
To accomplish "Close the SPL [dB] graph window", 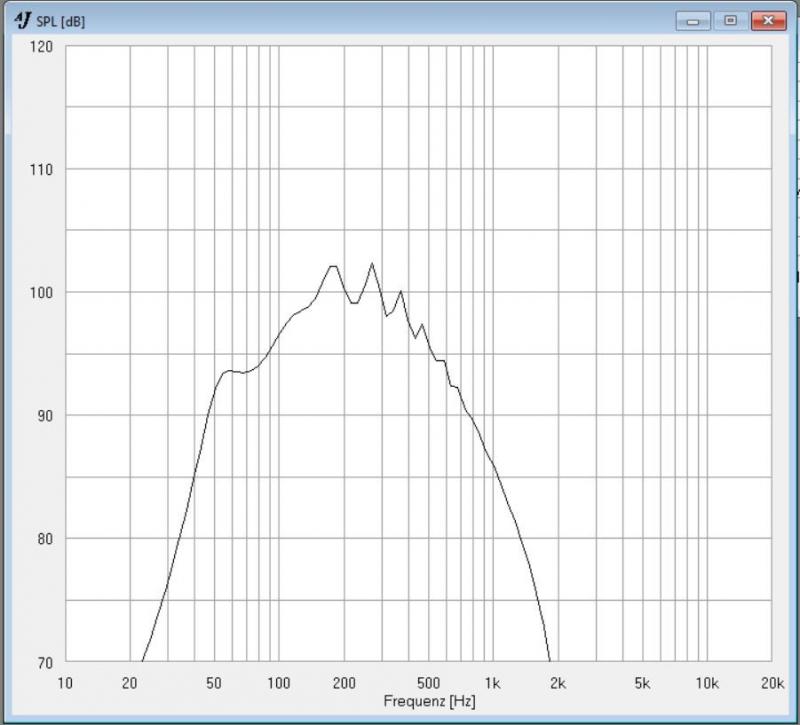I will (767, 21).
